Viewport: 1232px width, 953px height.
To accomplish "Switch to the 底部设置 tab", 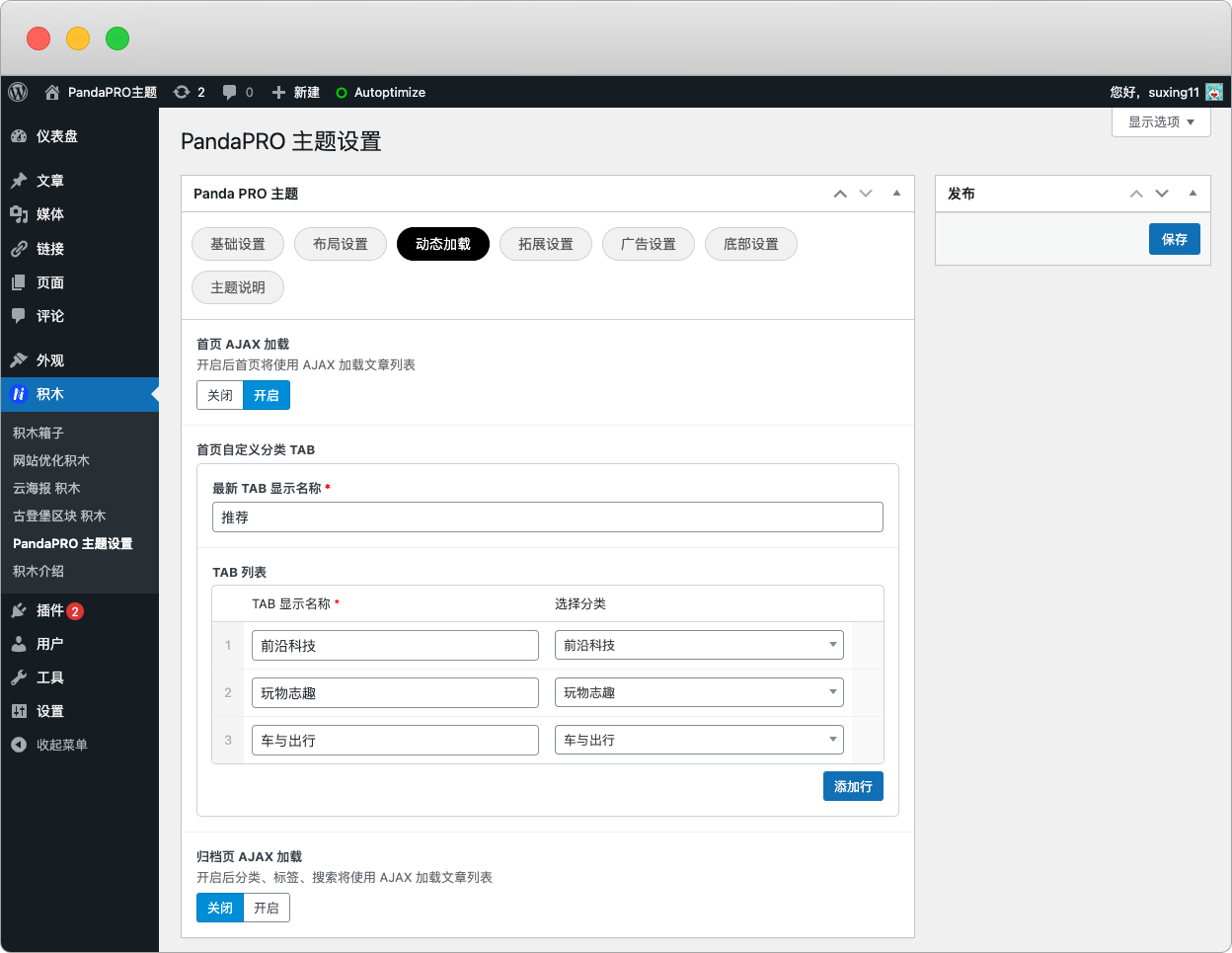I will point(751,244).
